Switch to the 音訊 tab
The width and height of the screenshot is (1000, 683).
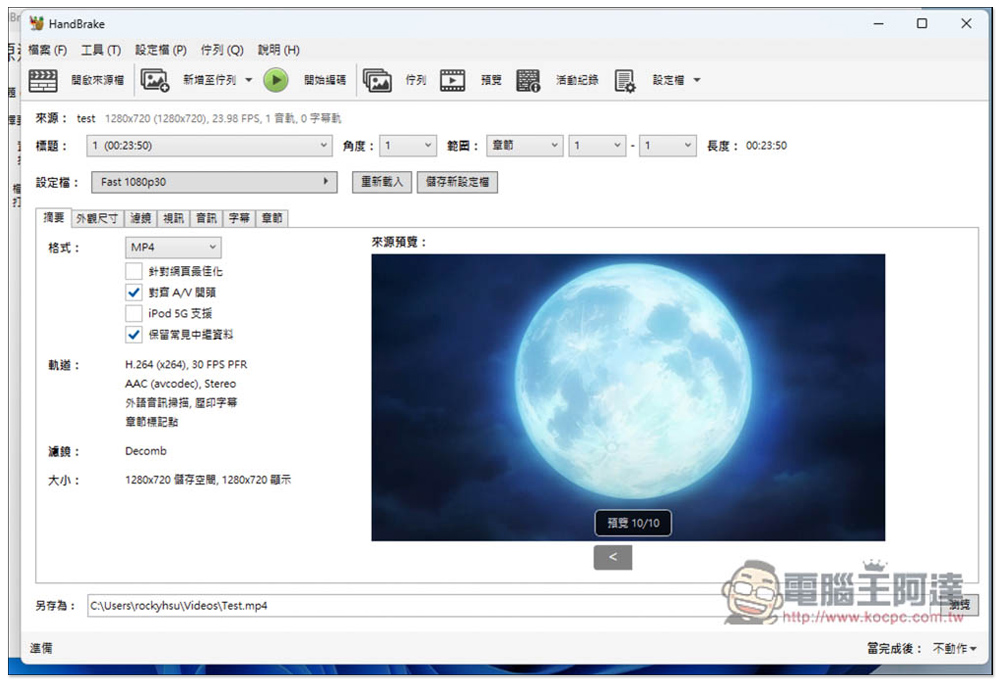click(206, 218)
